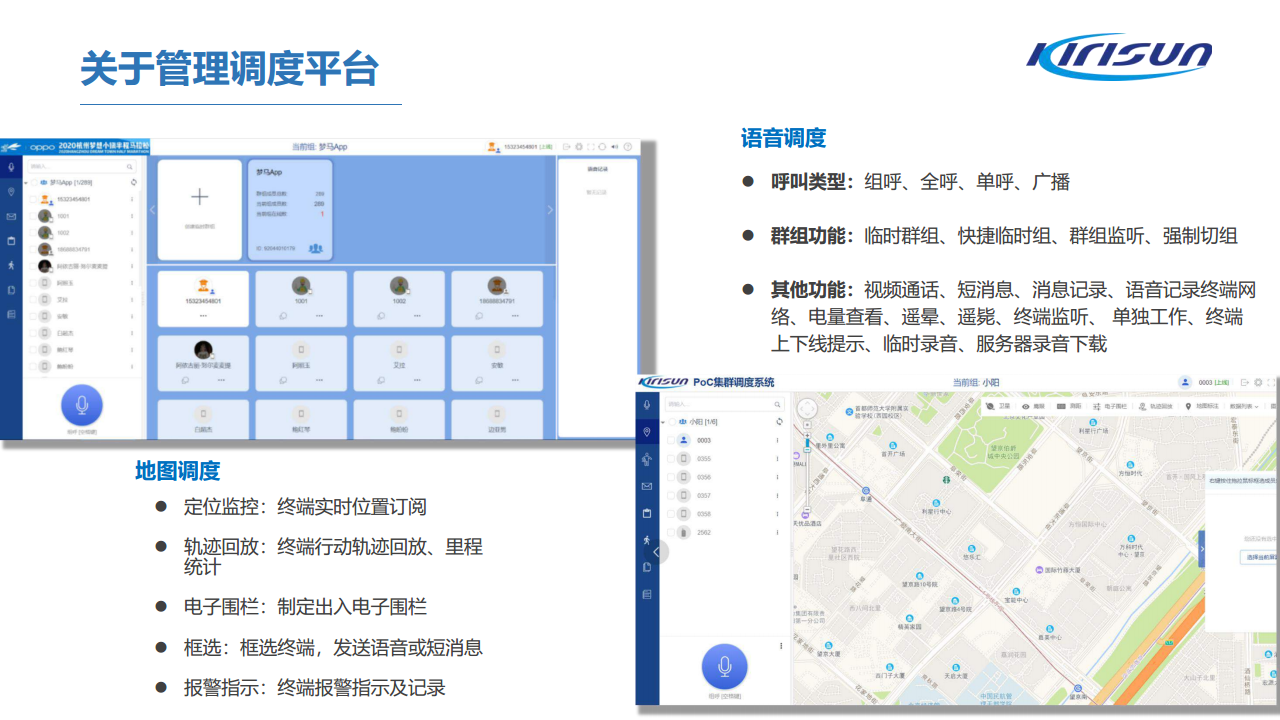Switch map to 卫星 satellite view
Screen dimensions: 1280x720
point(997,407)
